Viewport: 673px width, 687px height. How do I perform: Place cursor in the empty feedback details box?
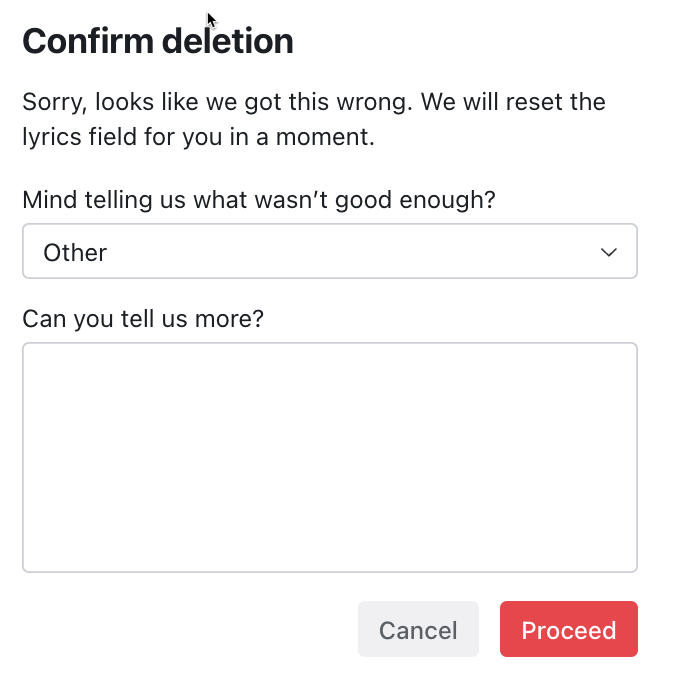point(329,457)
